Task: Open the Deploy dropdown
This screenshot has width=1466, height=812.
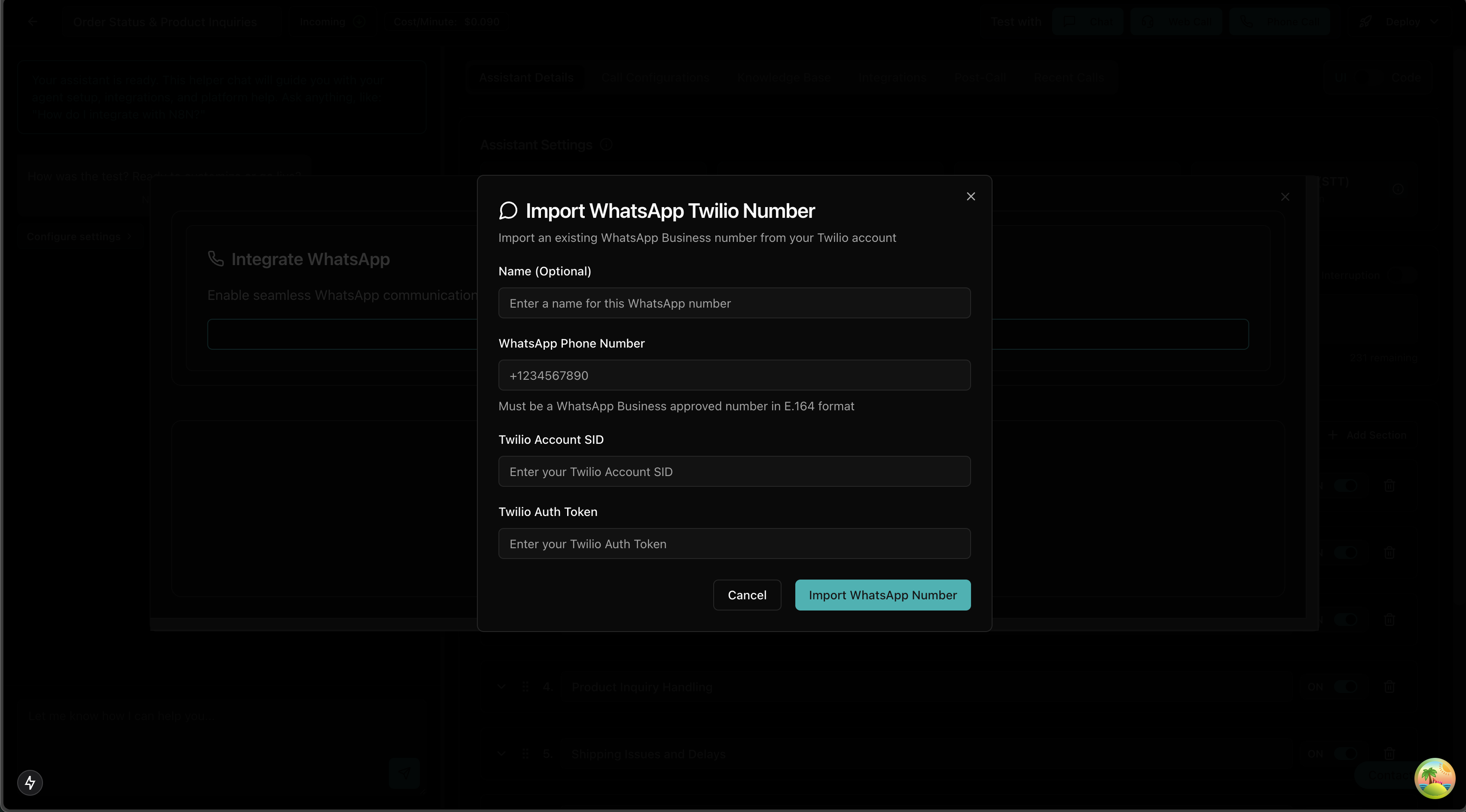Action: pyautogui.click(x=1435, y=21)
